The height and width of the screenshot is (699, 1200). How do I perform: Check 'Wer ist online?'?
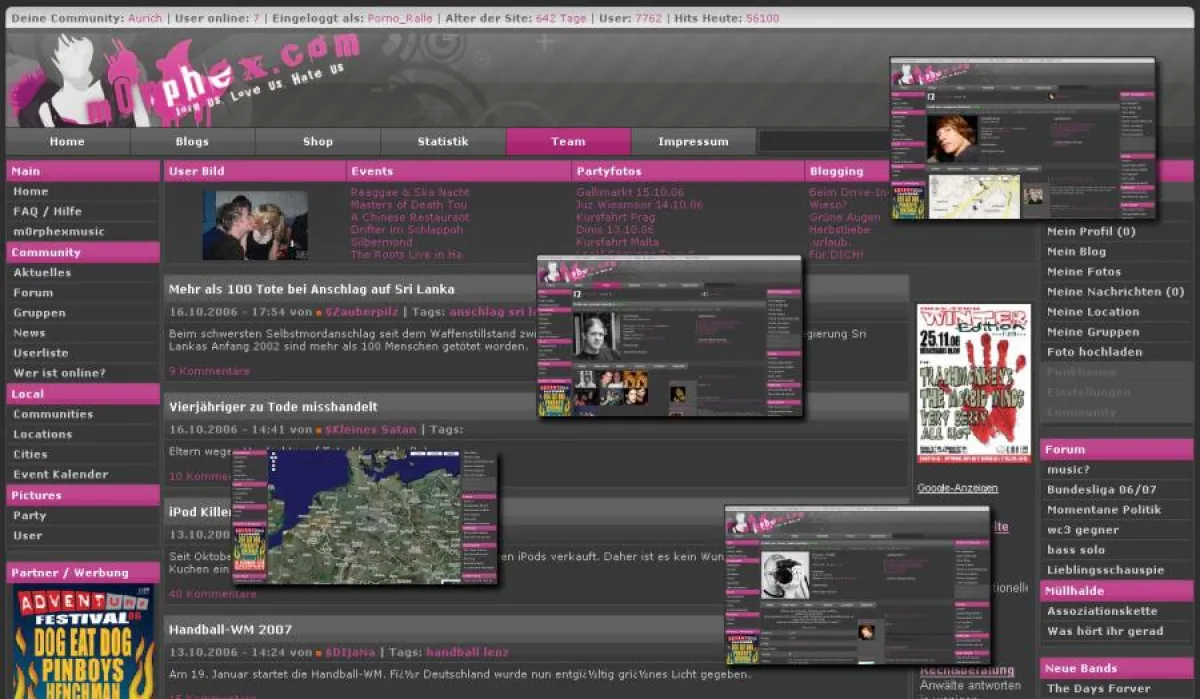click(x=52, y=372)
